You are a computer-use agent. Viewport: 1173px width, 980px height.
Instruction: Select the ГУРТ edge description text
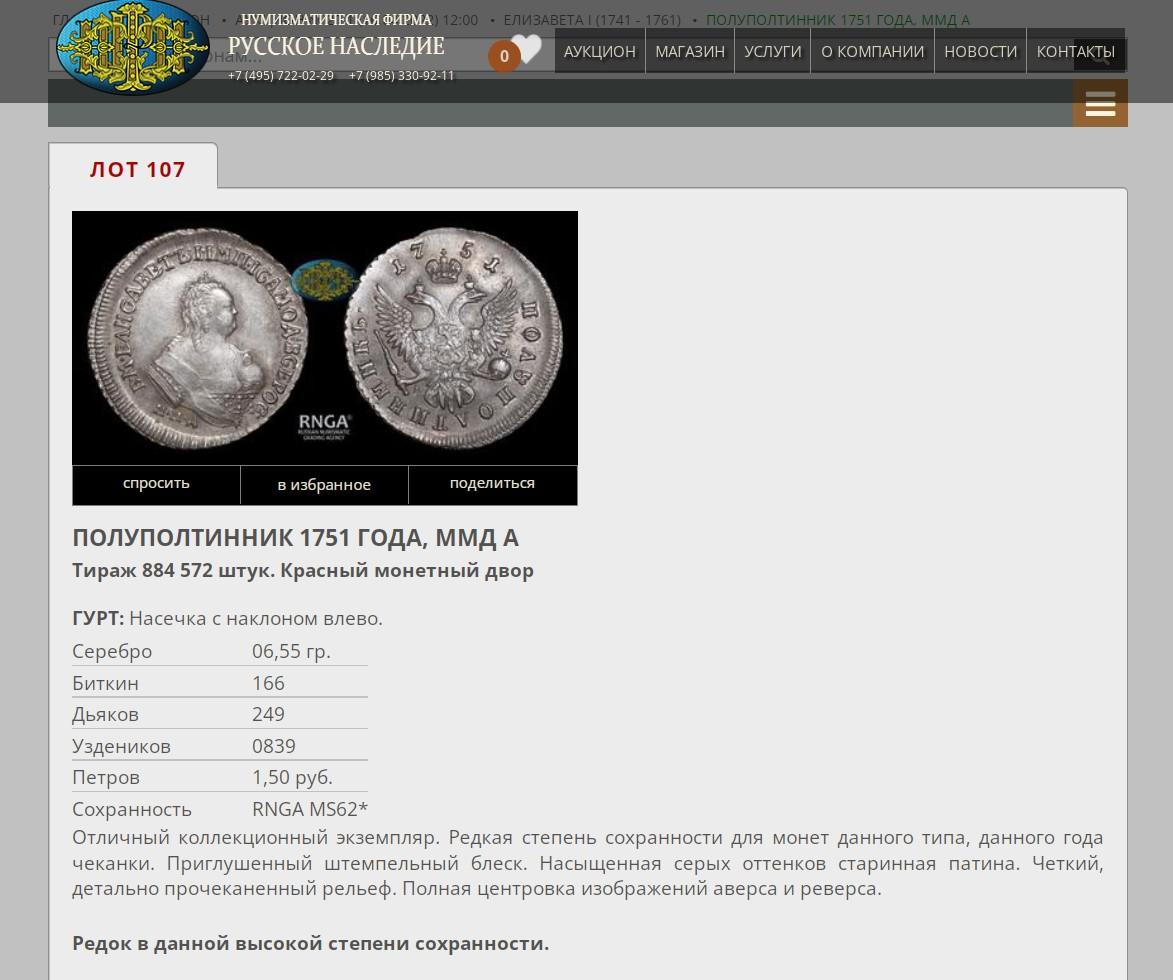tap(227, 619)
